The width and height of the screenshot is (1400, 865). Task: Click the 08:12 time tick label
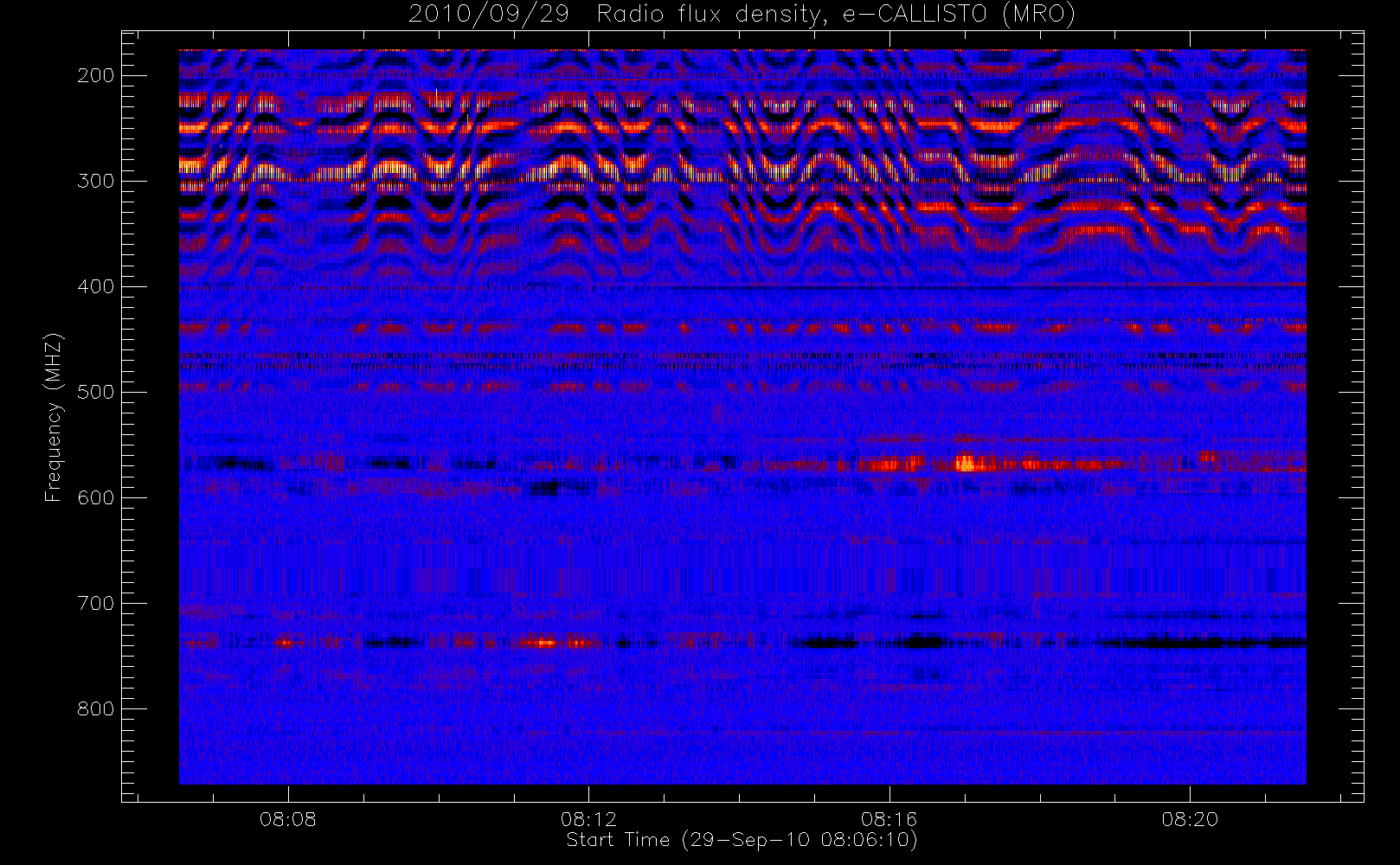click(x=588, y=819)
